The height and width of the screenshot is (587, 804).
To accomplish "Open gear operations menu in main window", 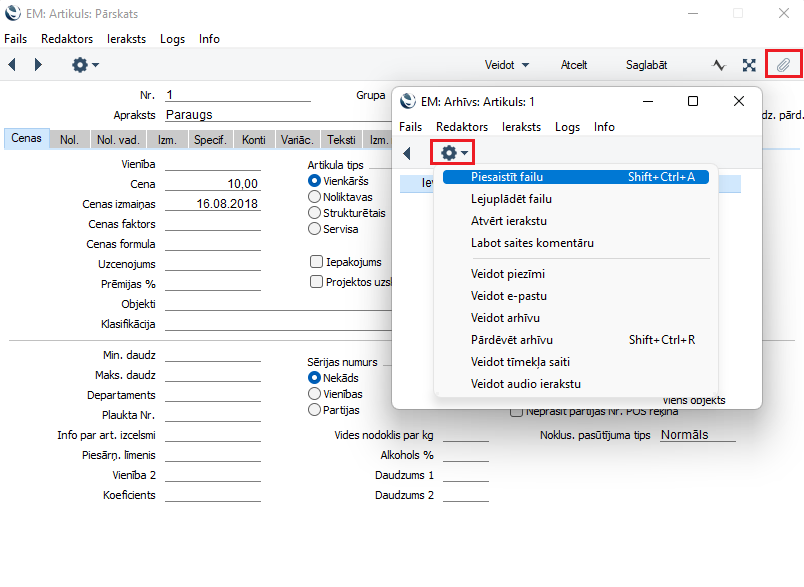I will pos(84,65).
